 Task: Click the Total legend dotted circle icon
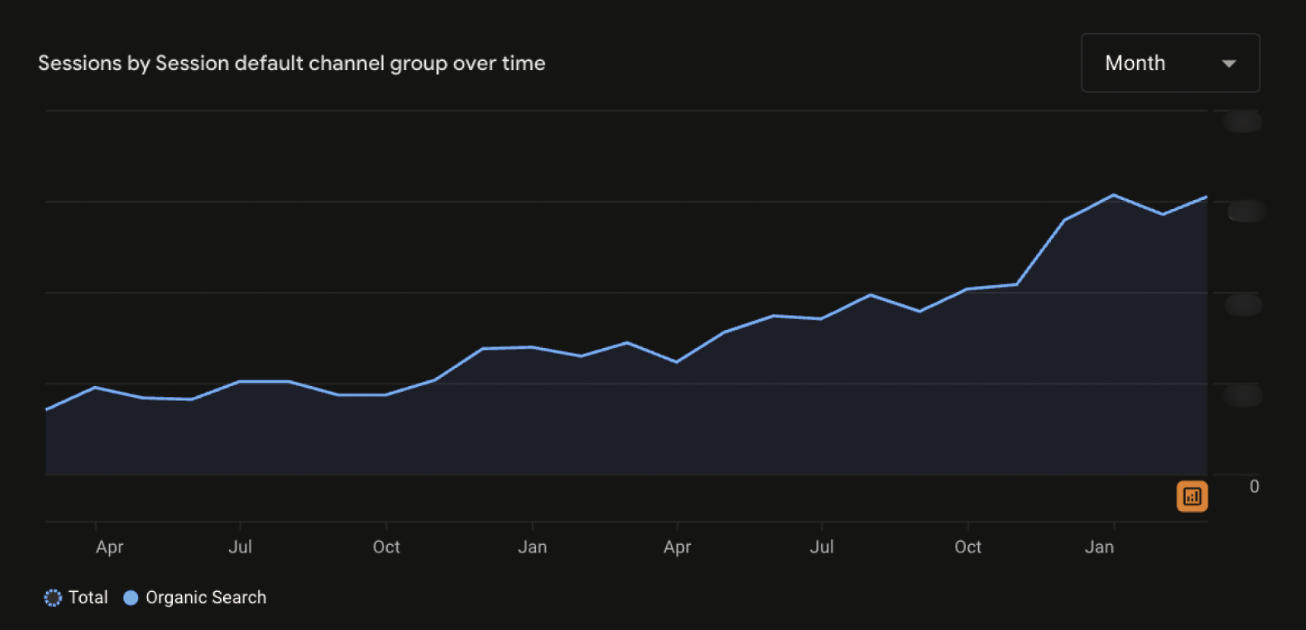tap(53, 598)
